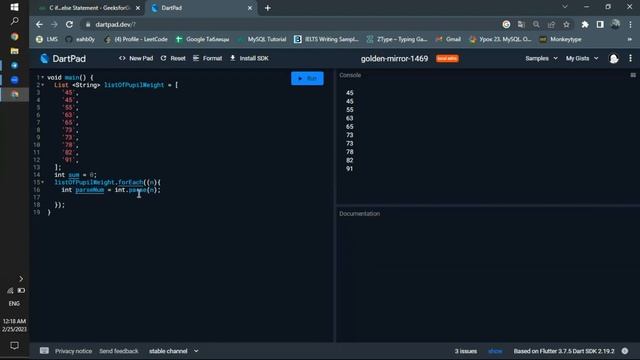
Task: Open the Google translate page icon
Action: [521, 24]
